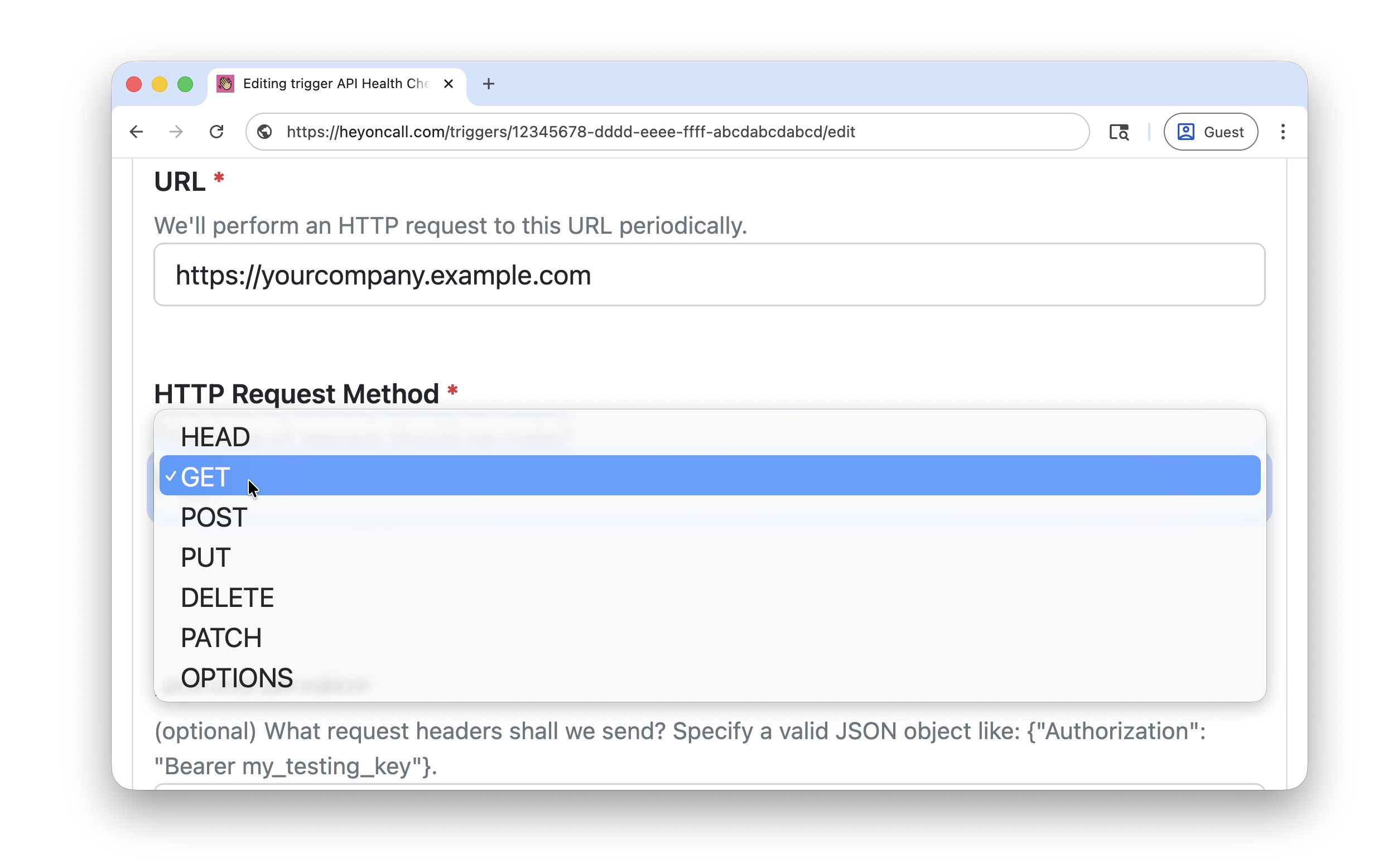
Task: Select HEAD from the request method dropdown
Action: click(x=215, y=436)
